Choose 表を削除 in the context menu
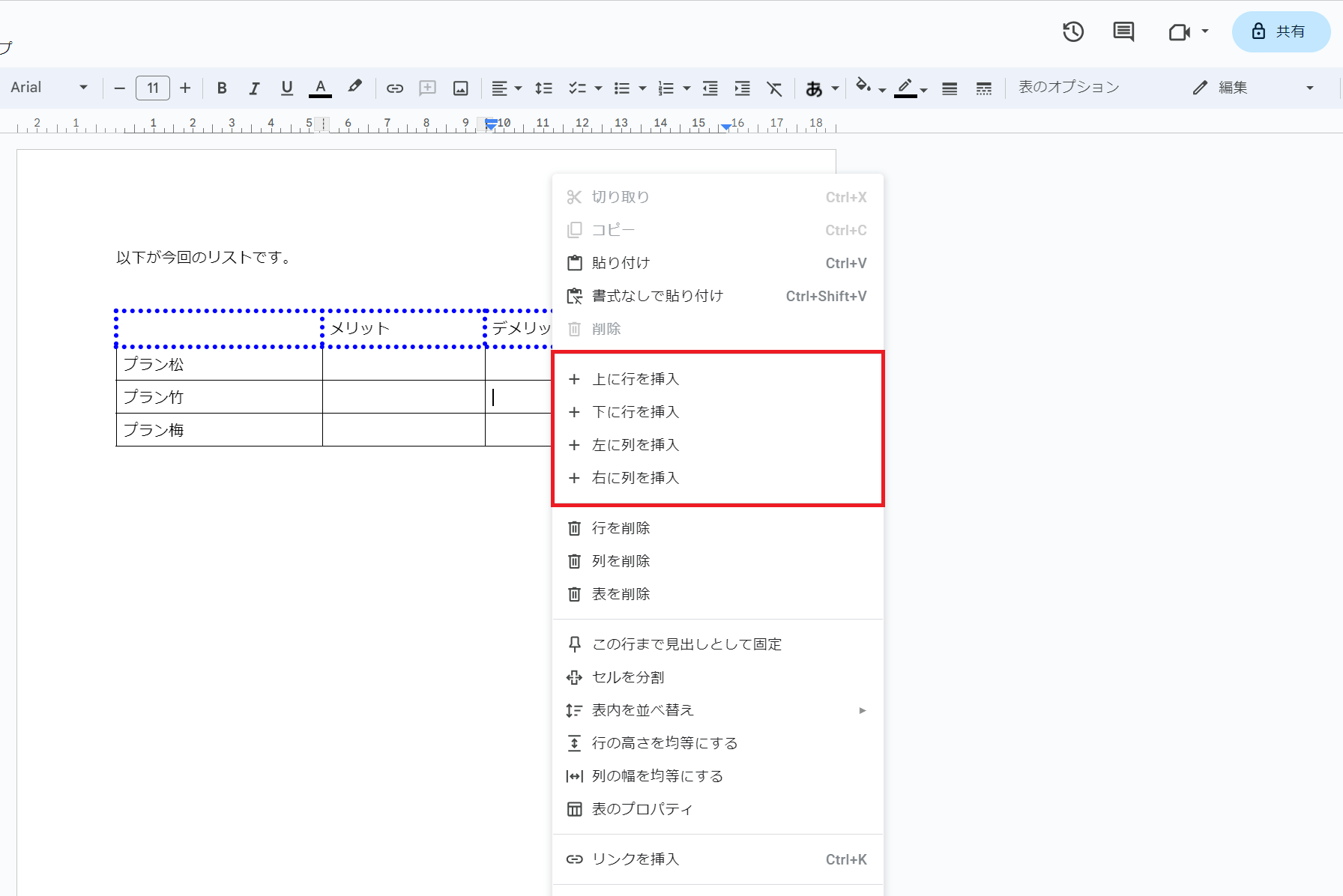Image resolution: width=1343 pixels, height=896 pixels. pos(621,594)
